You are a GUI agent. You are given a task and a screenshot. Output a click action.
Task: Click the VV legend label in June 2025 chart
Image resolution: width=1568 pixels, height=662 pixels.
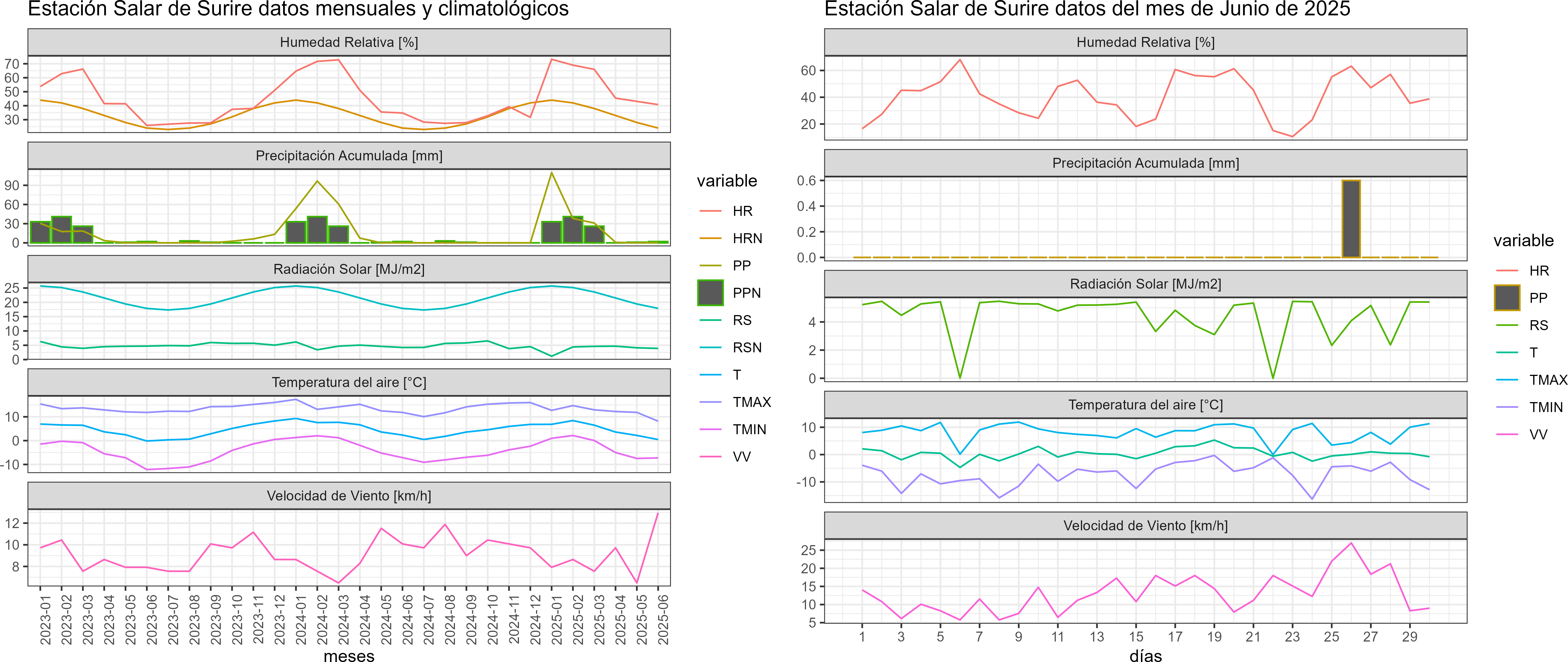coord(1539,435)
